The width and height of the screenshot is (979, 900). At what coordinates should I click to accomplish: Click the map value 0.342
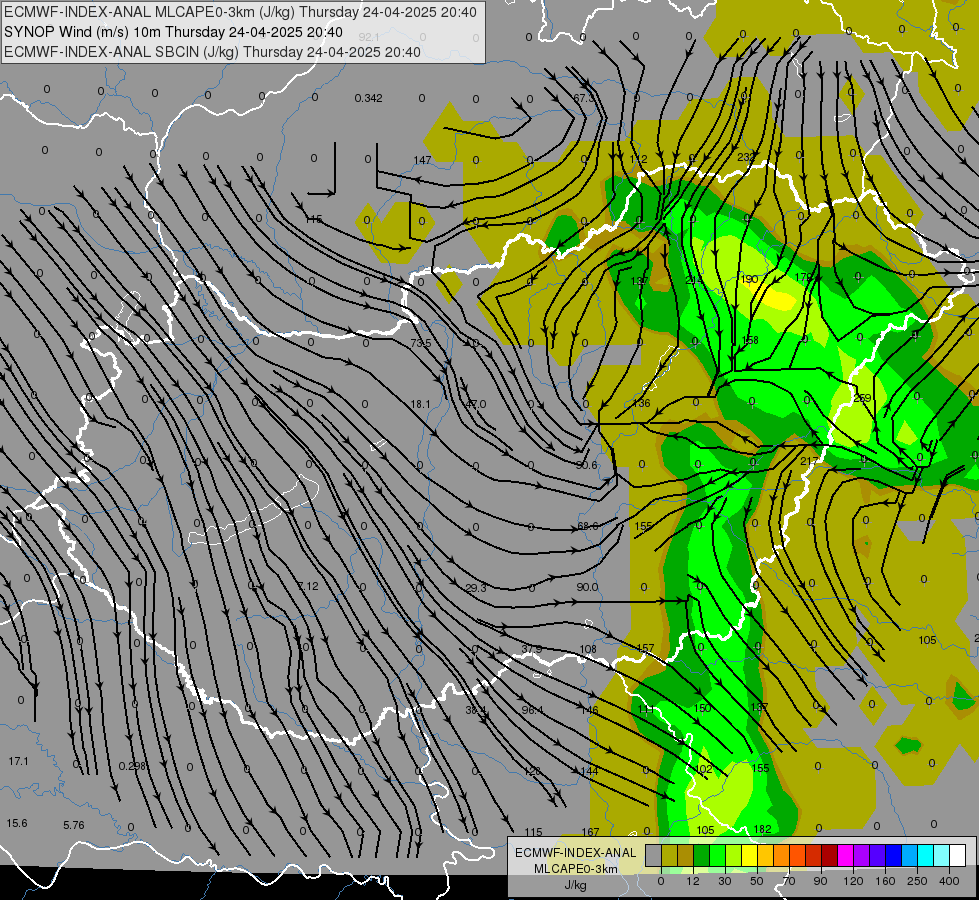point(368,98)
